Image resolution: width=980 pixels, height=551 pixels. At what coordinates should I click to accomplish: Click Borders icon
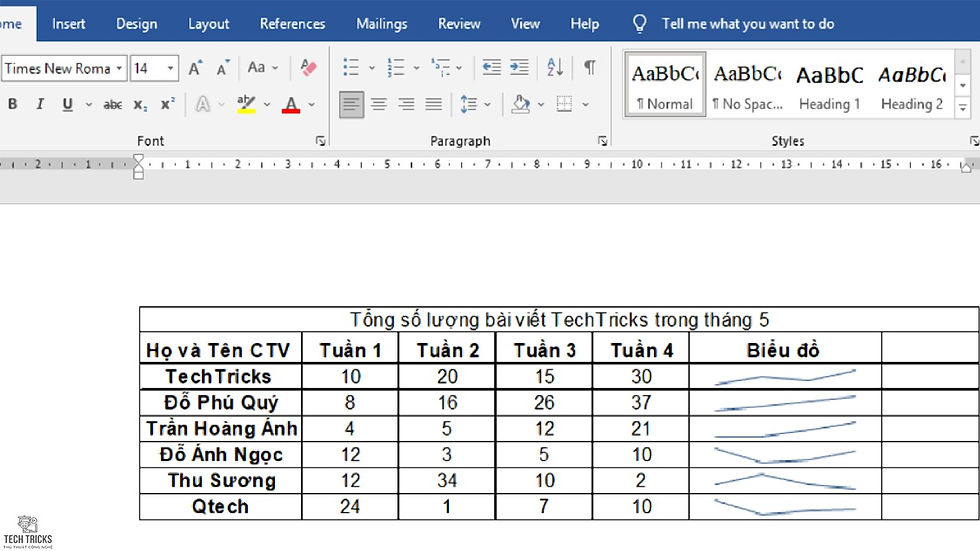point(564,104)
